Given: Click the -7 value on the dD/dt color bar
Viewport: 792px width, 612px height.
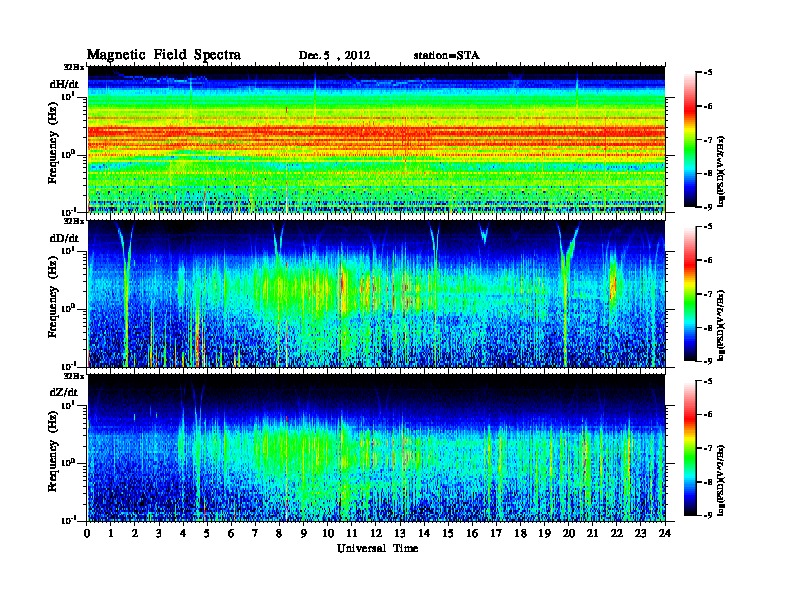Looking at the screenshot, I should pyautogui.click(x=707, y=294).
